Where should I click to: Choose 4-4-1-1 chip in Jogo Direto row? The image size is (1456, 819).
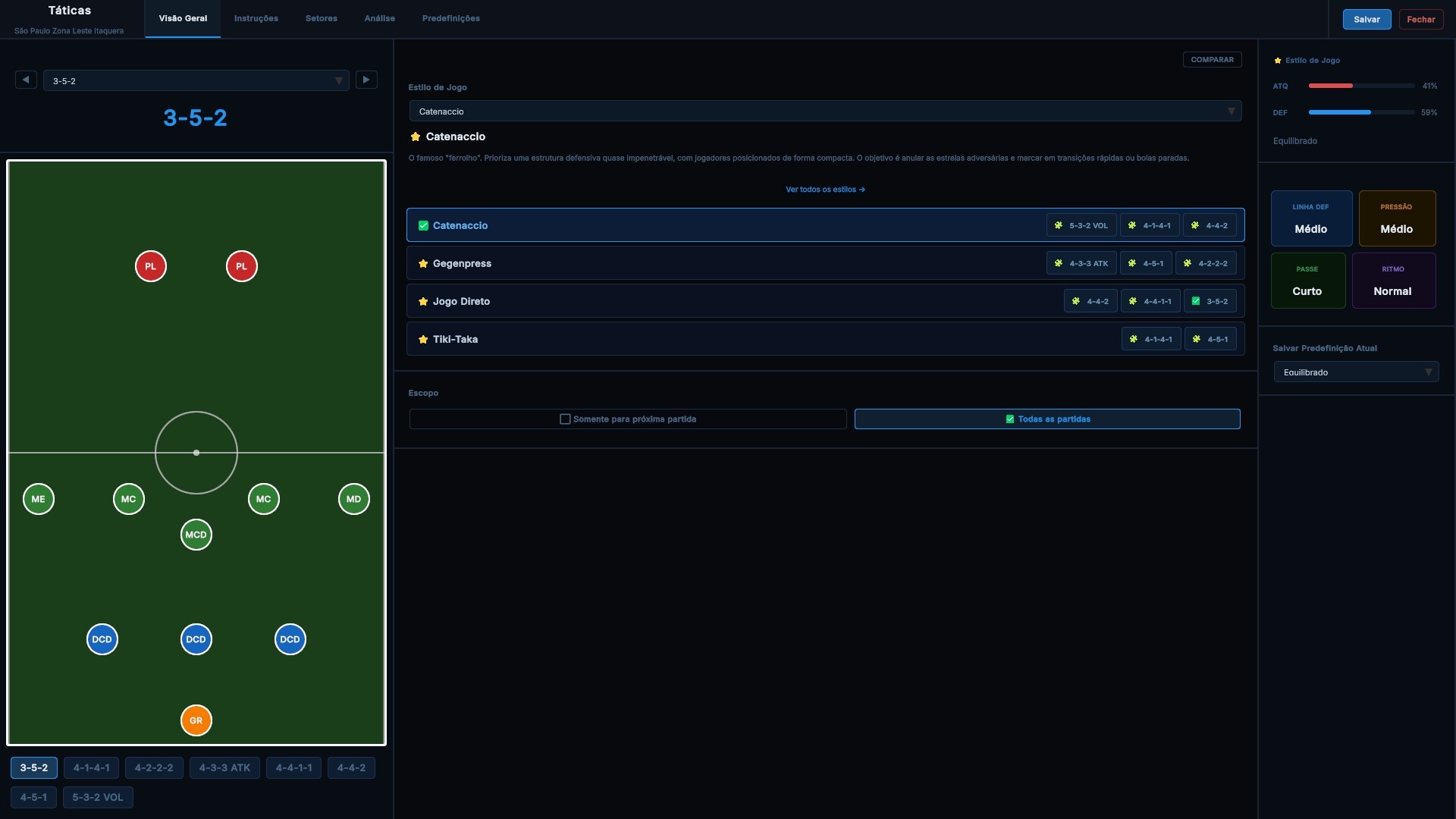pyautogui.click(x=1150, y=301)
